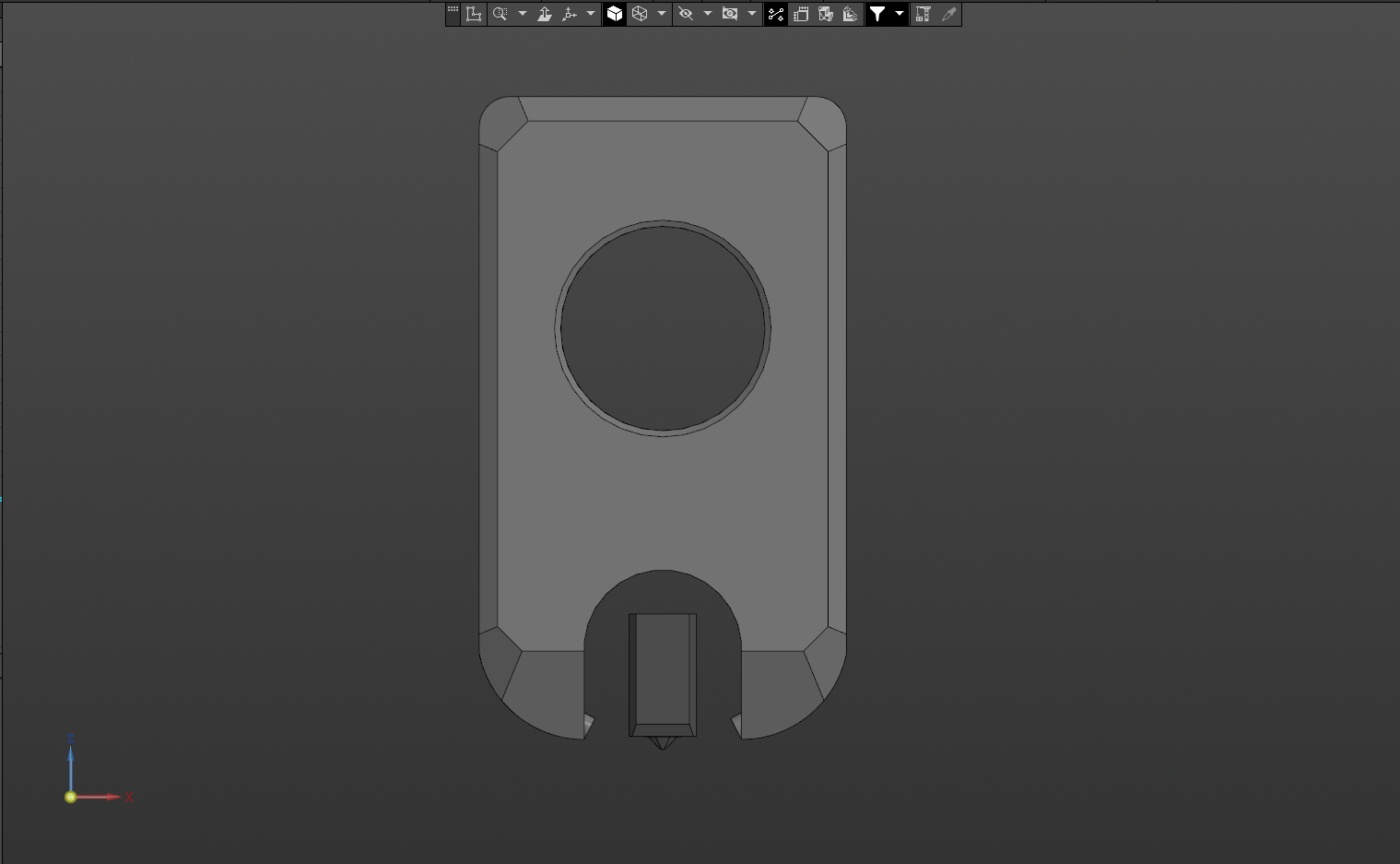Viewport: 1400px width, 864px height.
Task: Expand the hide options dropdown arrow
Action: tap(708, 14)
